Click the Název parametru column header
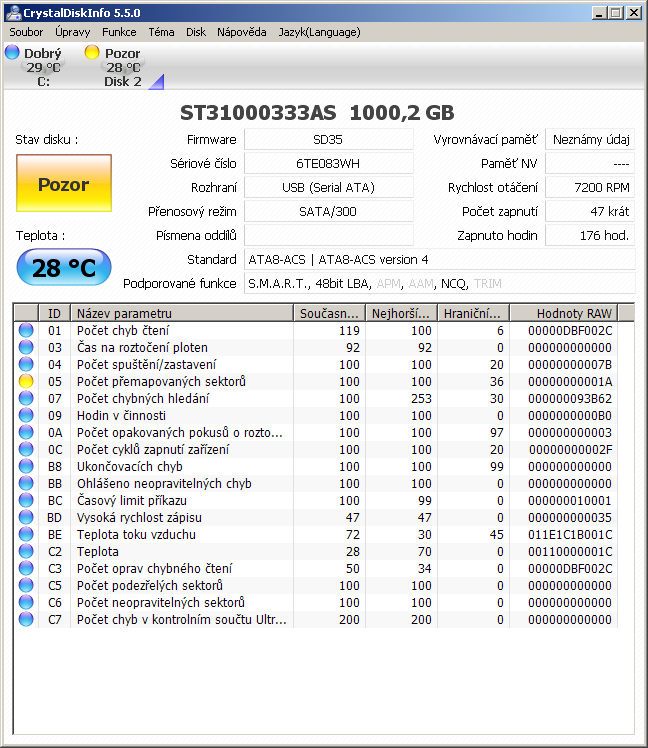 [182, 313]
